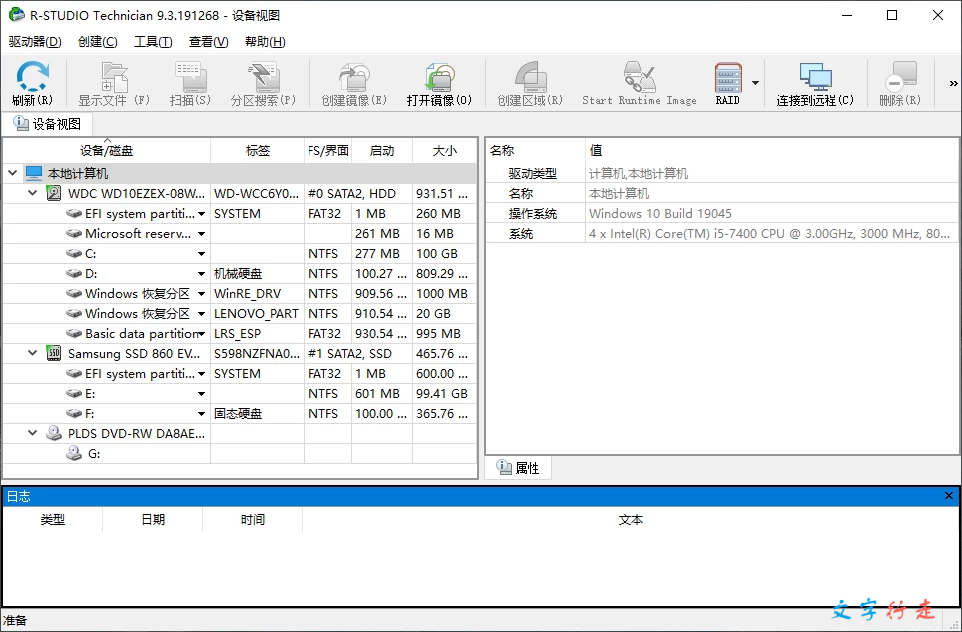Click the Microsoft reserved partition icon
The height and width of the screenshot is (632, 962).
74,234
